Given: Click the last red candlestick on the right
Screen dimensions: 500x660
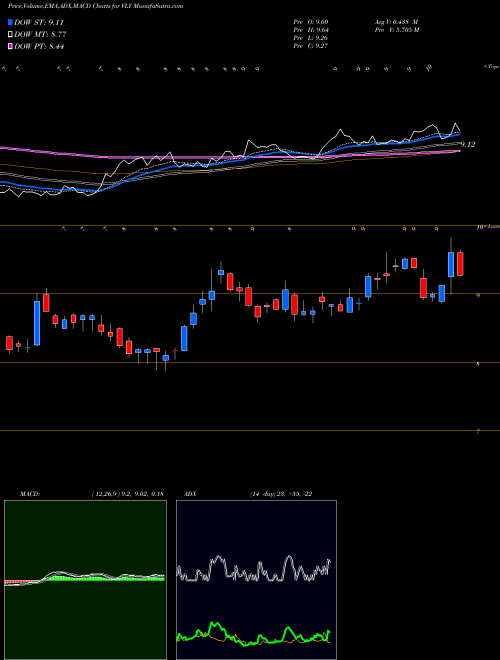Looking at the screenshot, I should tap(460, 264).
